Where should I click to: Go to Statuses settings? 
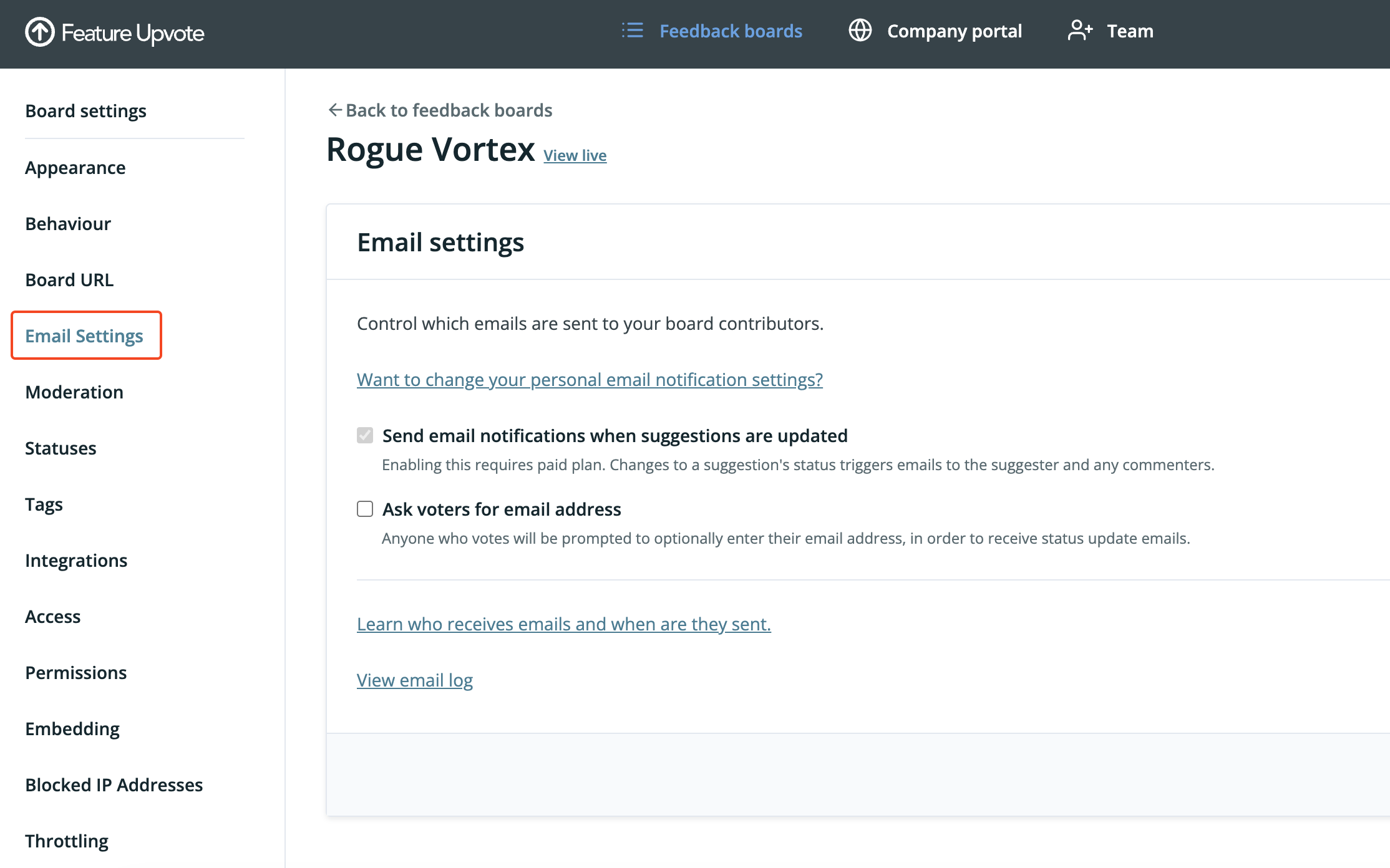[61, 448]
